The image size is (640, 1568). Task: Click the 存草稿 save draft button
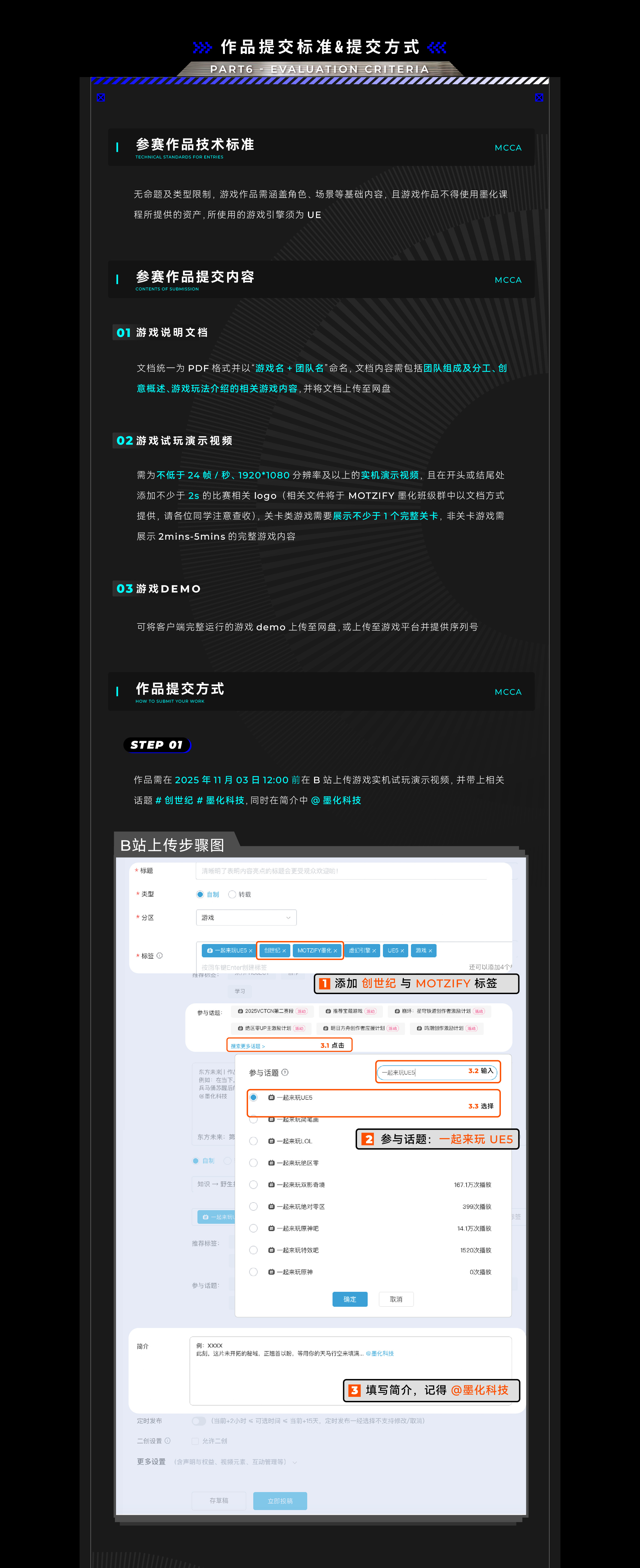tap(219, 1501)
